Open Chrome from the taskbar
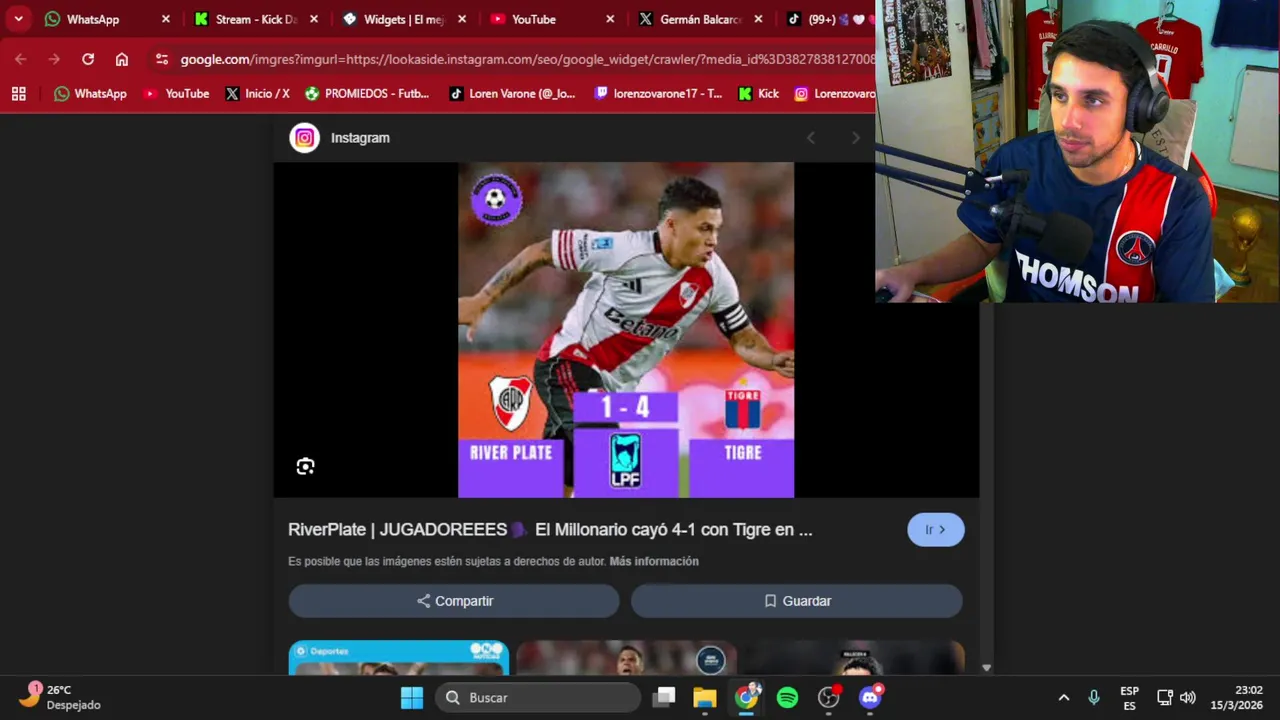The image size is (1280, 720). coord(747,698)
